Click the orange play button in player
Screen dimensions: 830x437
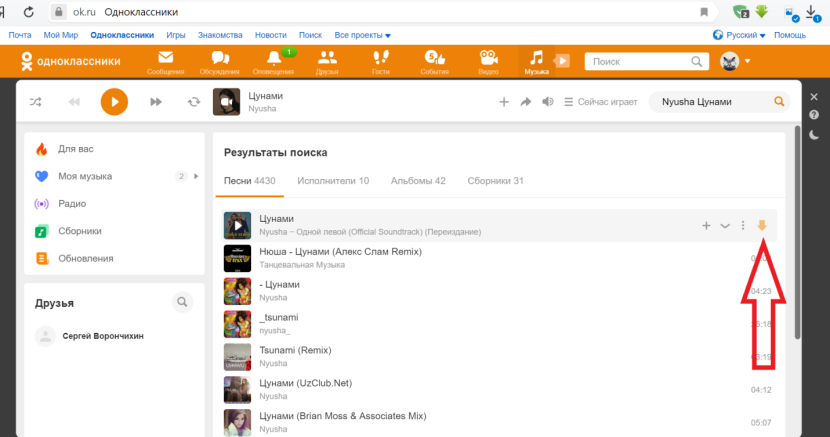coord(114,102)
